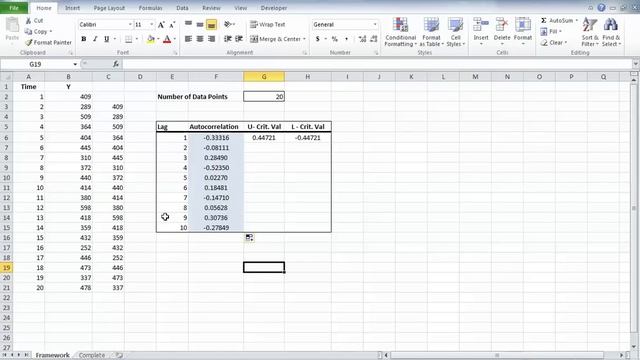Apply percent style
640x360 pixels.
click(335, 39)
